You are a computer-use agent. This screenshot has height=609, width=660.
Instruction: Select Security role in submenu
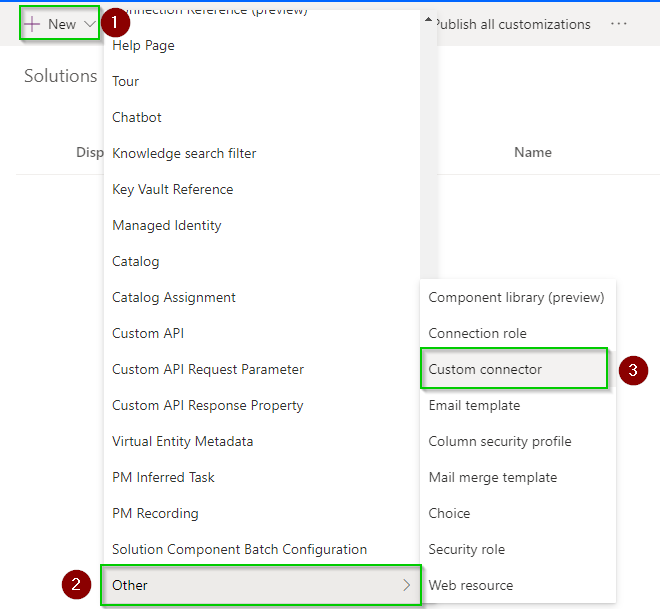[x=466, y=549]
